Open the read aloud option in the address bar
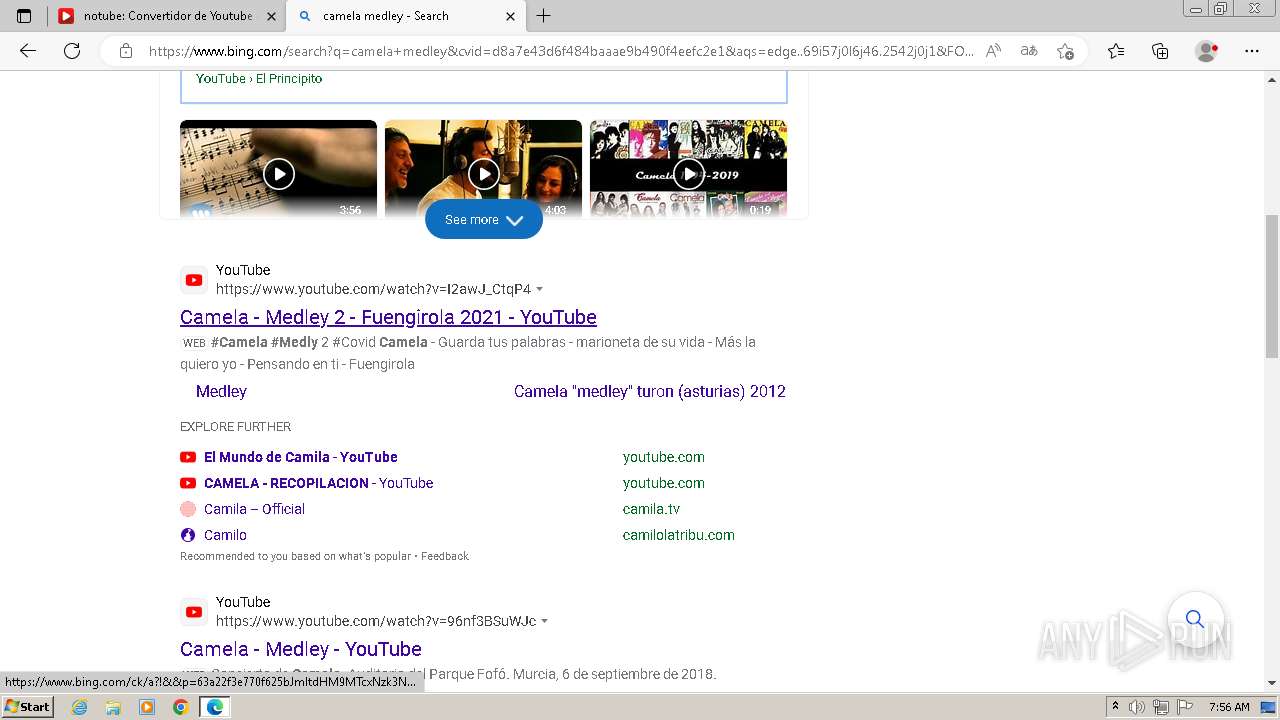 [x=993, y=51]
